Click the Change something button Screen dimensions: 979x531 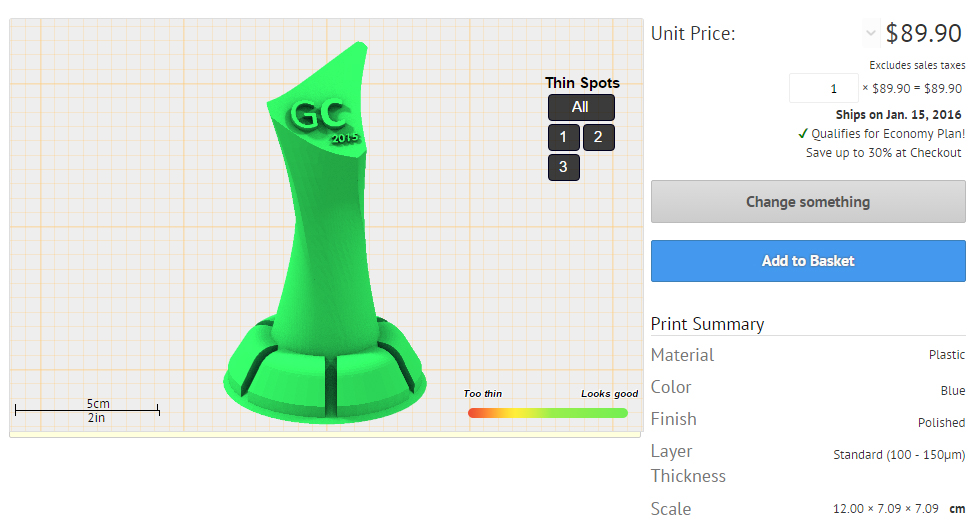(x=808, y=202)
